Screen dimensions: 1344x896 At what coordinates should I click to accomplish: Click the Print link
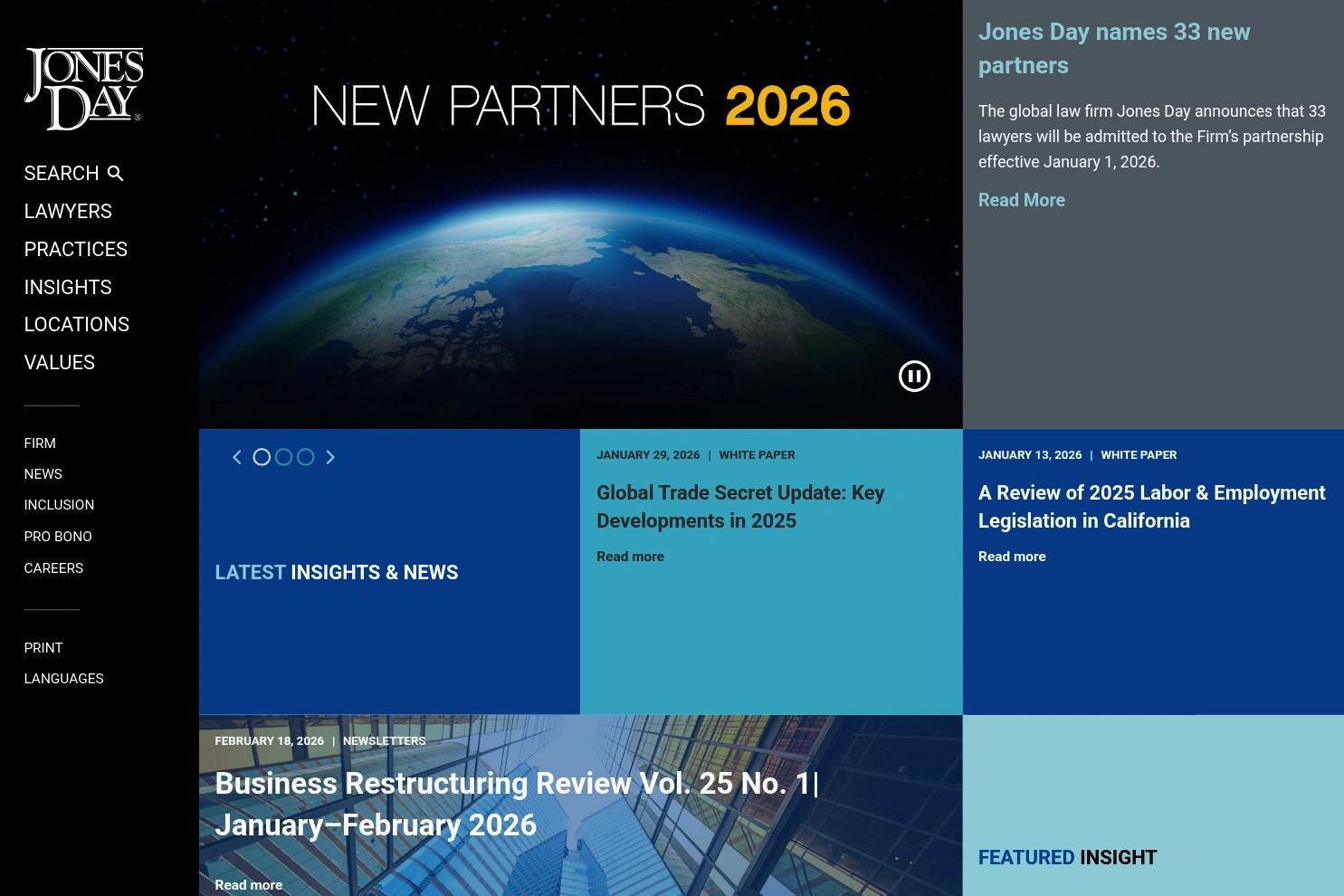pyautogui.click(x=43, y=648)
